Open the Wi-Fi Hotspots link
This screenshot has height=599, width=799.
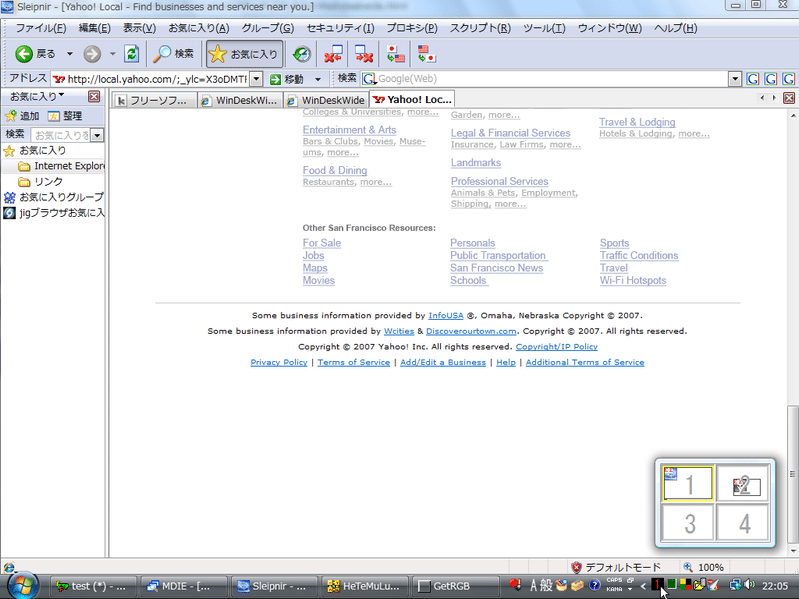633,281
